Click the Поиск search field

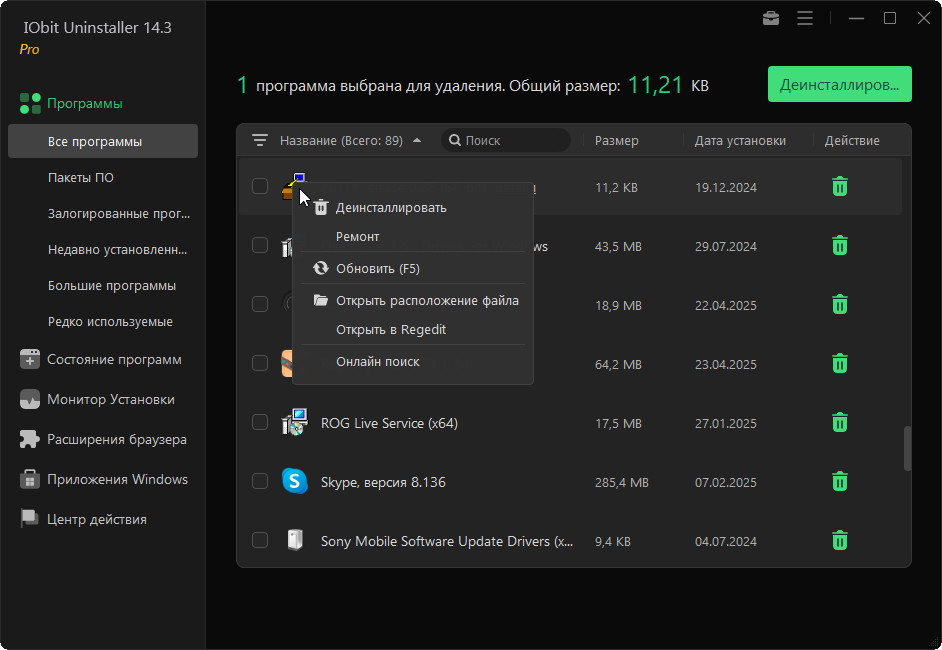pos(506,141)
